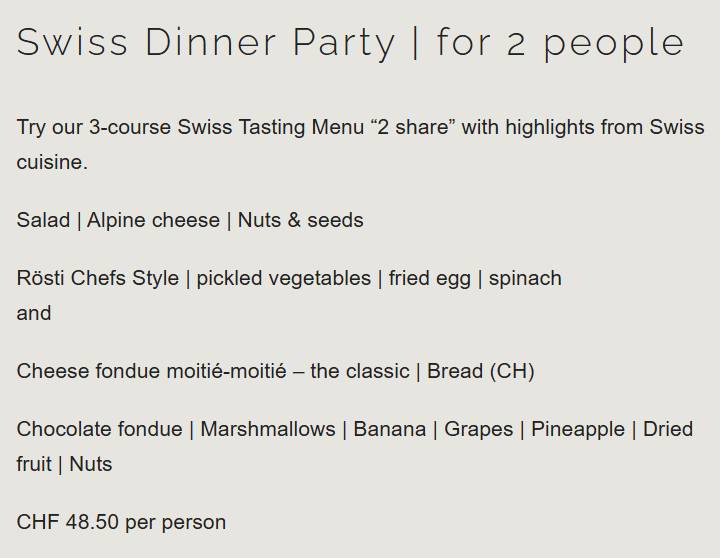Viewport: 720px width, 558px height.
Task: Click the Alpine cheese text
Action: (x=153, y=220)
